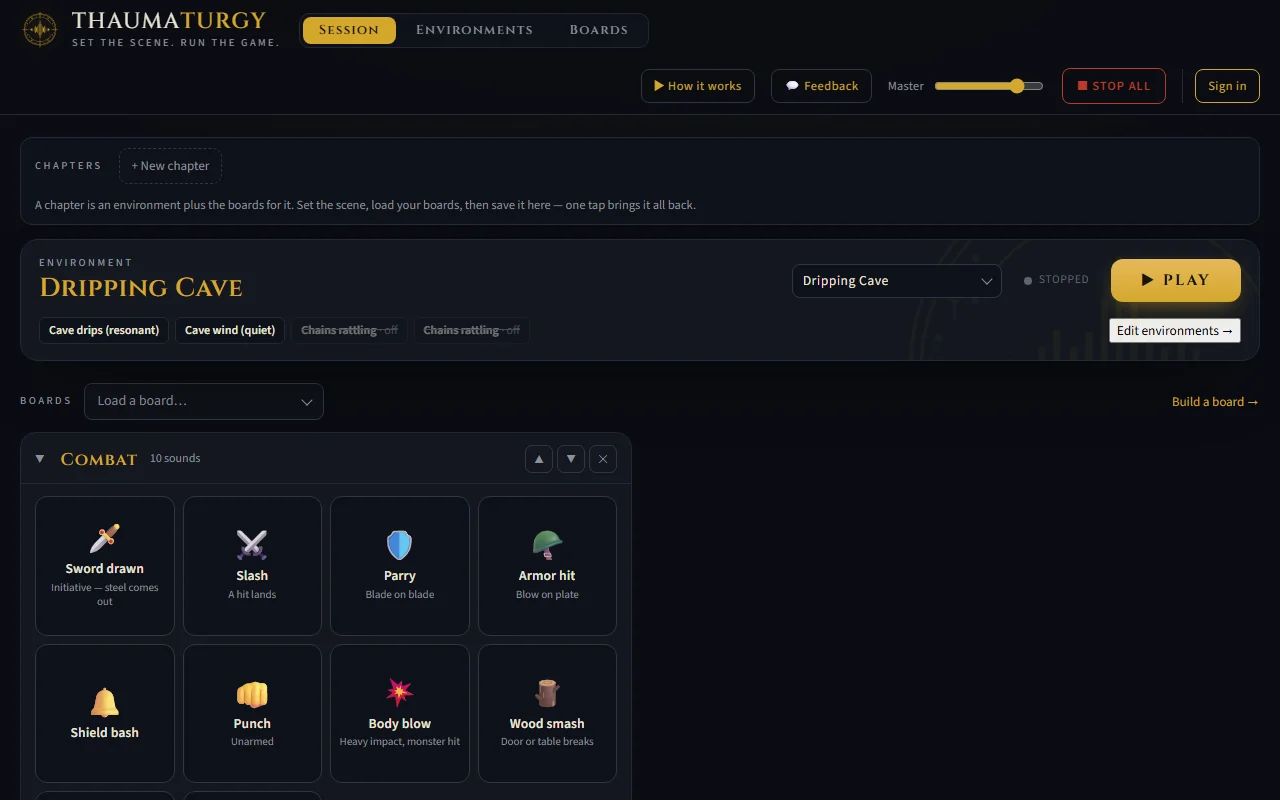Click the Dripping Cave environment title

coord(141,288)
